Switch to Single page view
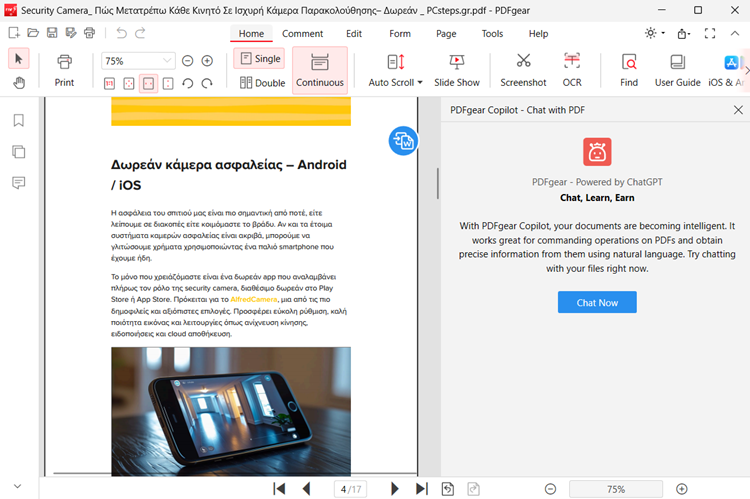Viewport: 750px width, 499px height. click(x=259, y=58)
